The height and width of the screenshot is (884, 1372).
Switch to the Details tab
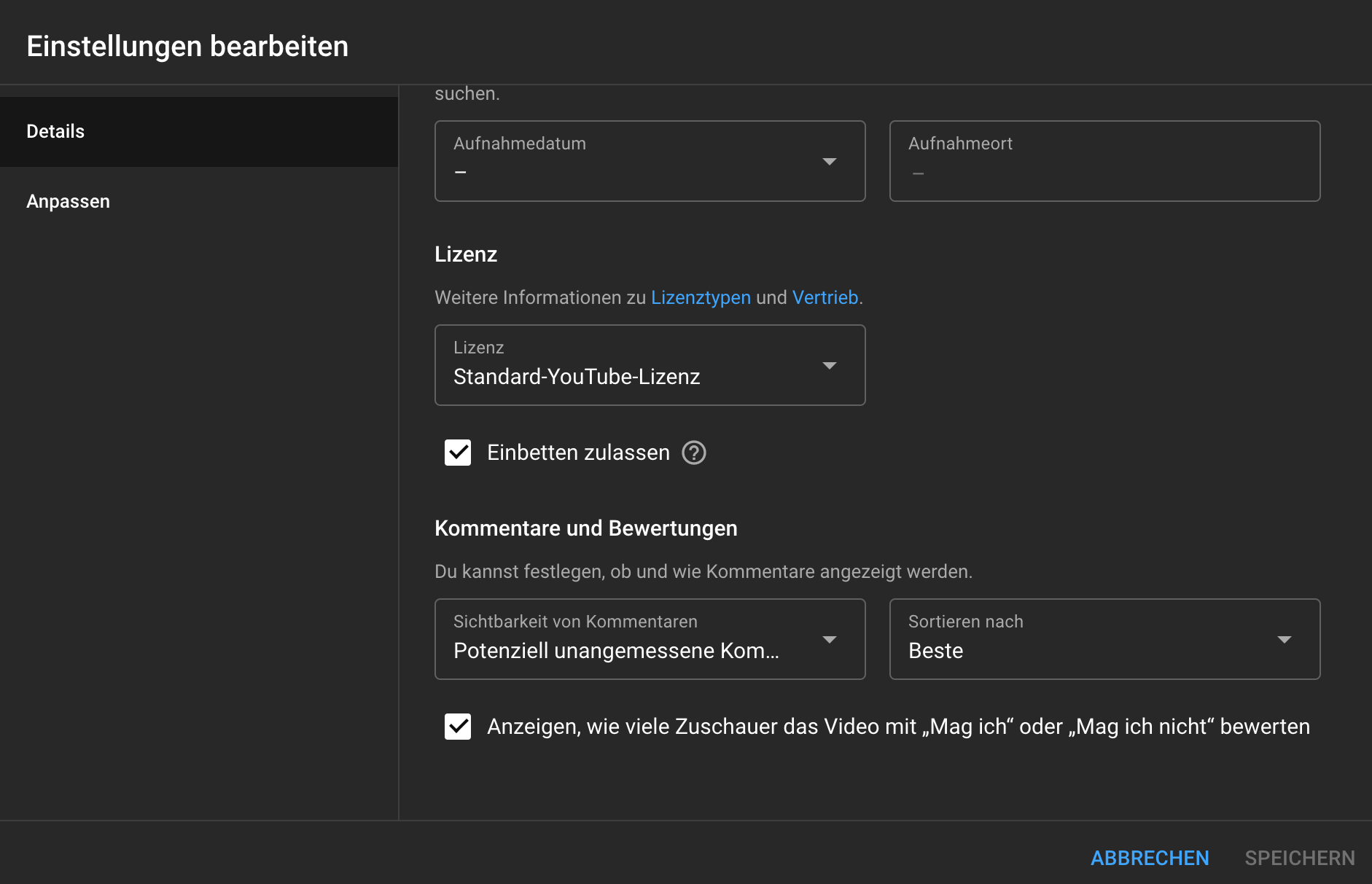pos(55,131)
